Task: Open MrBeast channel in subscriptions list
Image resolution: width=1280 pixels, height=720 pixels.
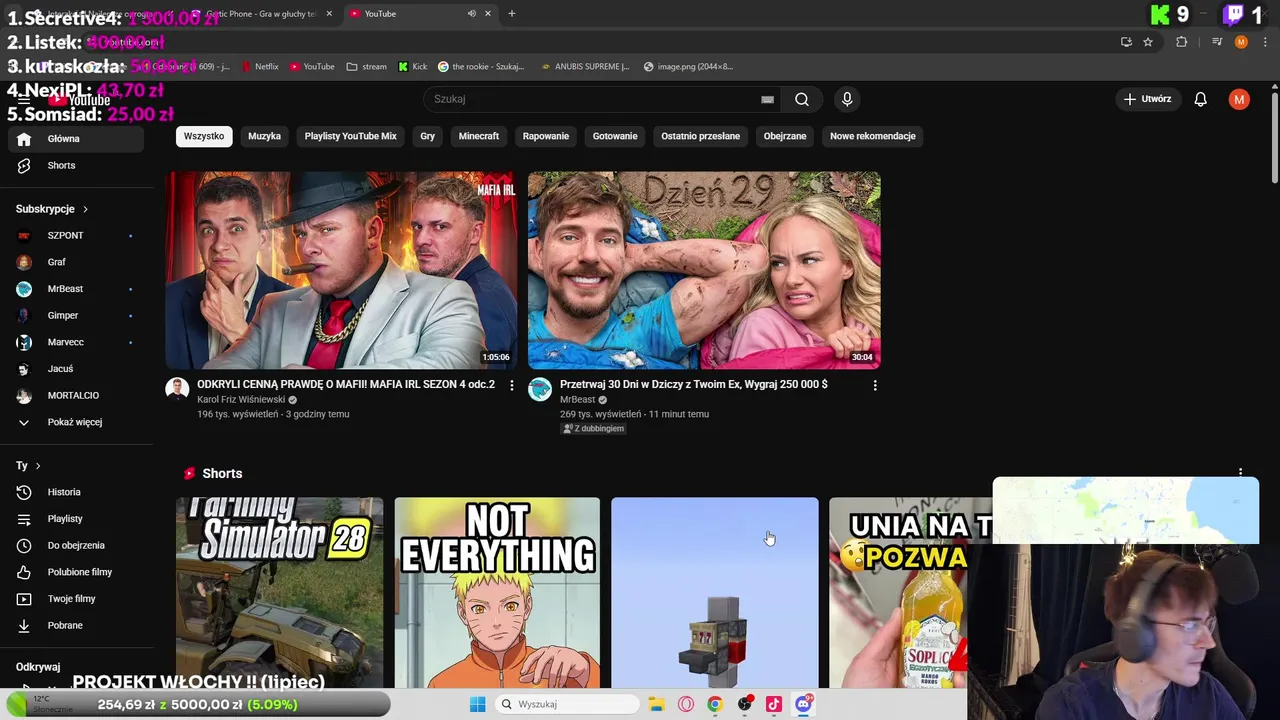Action: point(76,289)
